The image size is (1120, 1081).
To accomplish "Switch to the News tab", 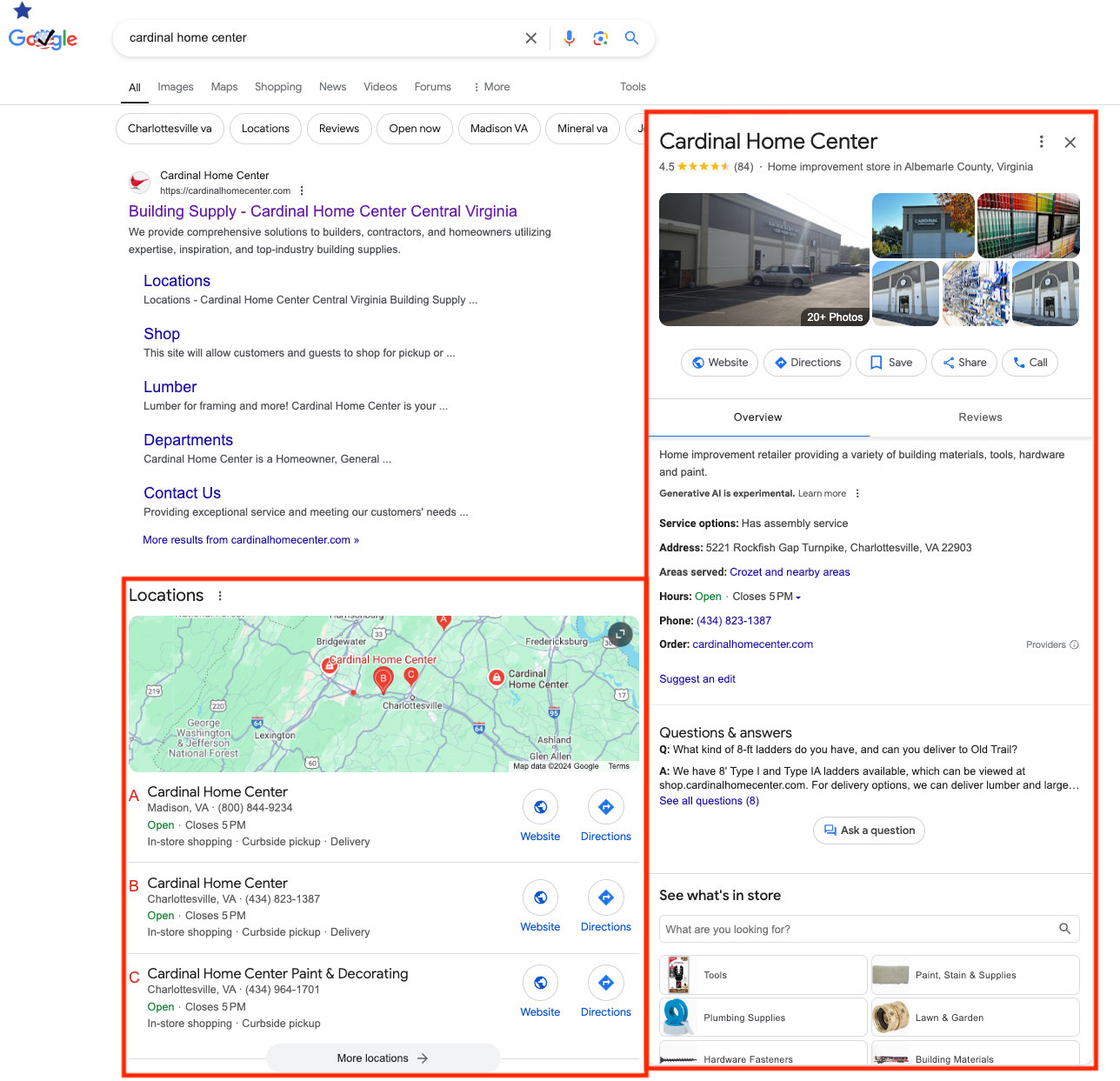I will coord(333,87).
